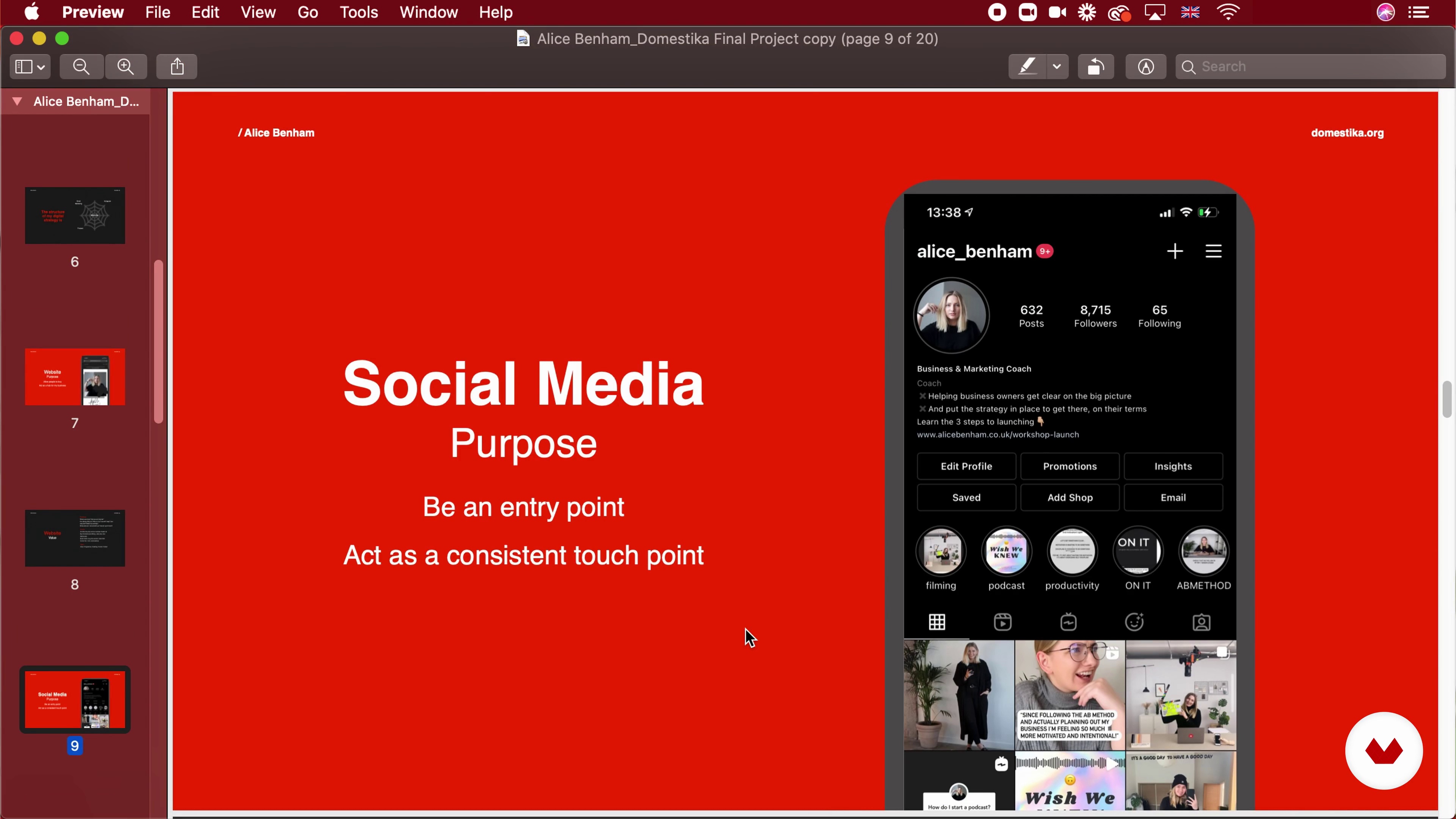Open the Tools menu

358,12
